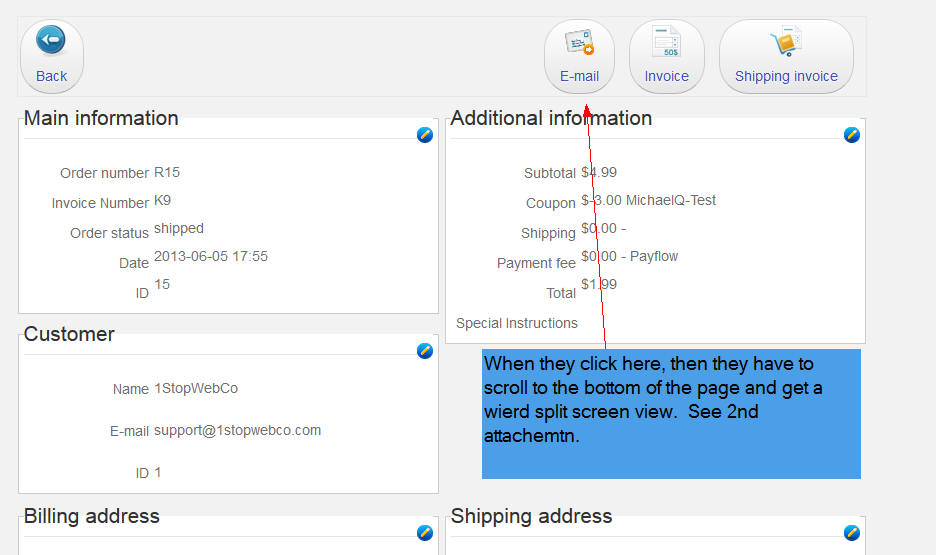Click customer email support@1stopwebco.com
This screenshot has height=555, width=936.
tap(237, 431)
